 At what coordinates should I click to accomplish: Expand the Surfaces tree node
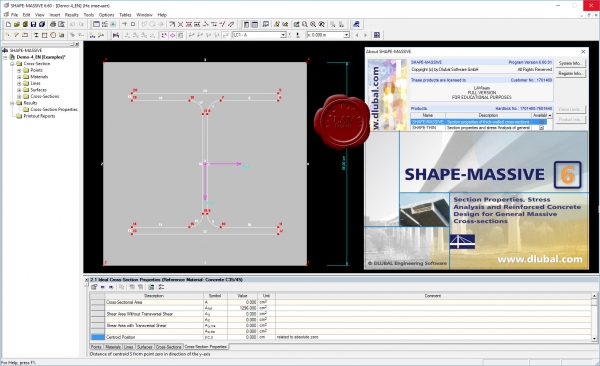tap(19, 90)
